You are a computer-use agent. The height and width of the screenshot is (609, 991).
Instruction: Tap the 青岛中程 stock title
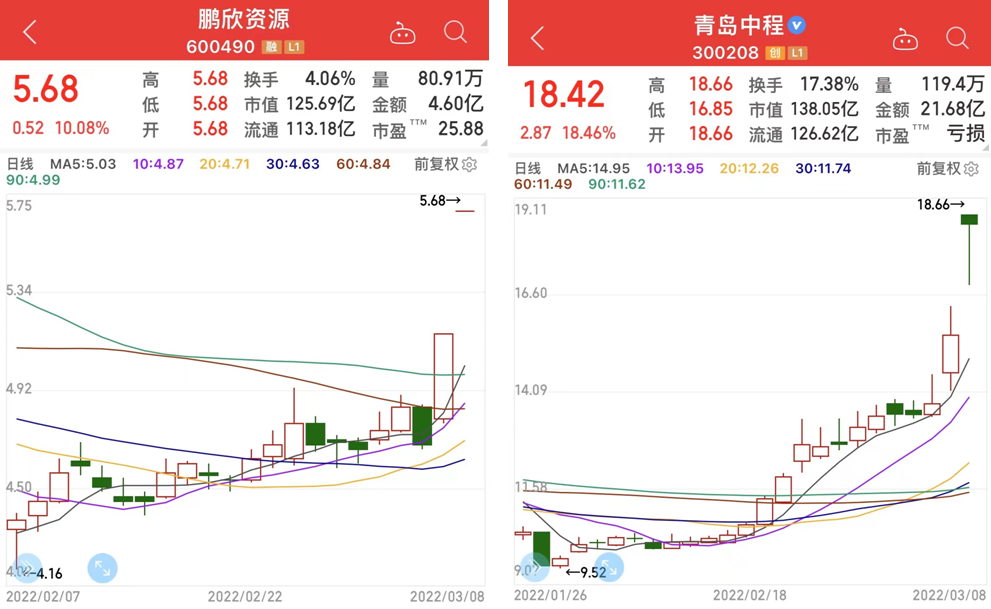click(x=739, y=25)
